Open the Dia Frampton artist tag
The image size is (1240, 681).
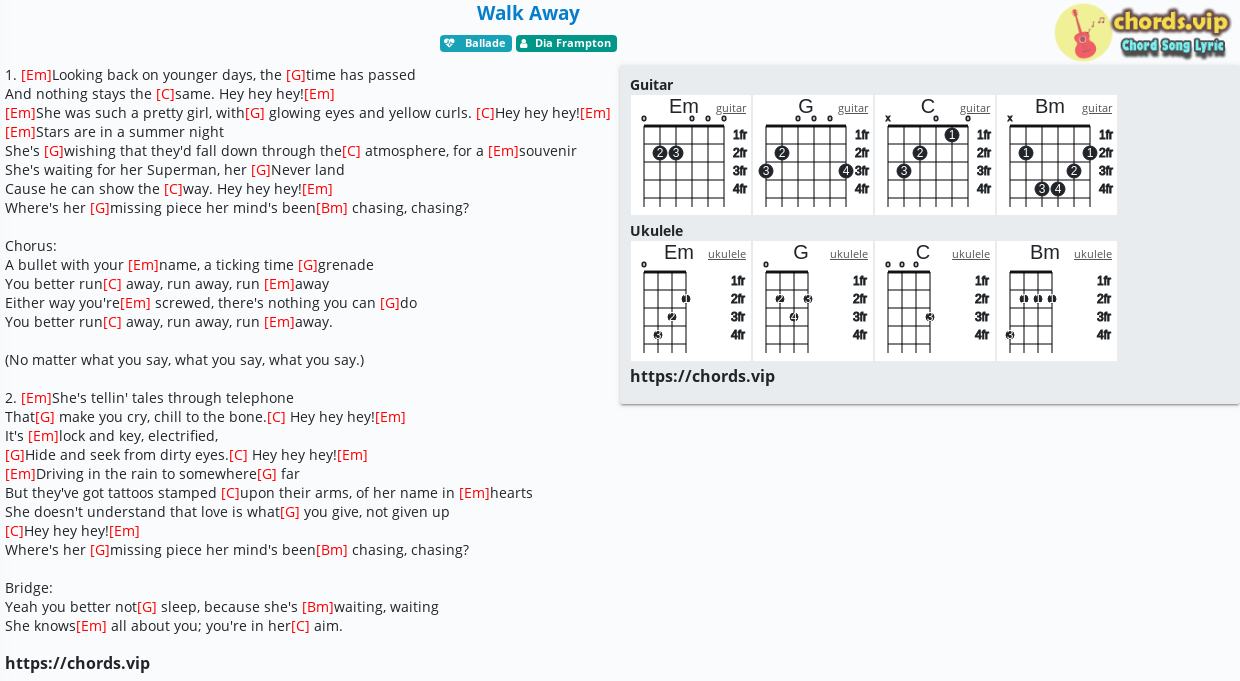point(566,43)
